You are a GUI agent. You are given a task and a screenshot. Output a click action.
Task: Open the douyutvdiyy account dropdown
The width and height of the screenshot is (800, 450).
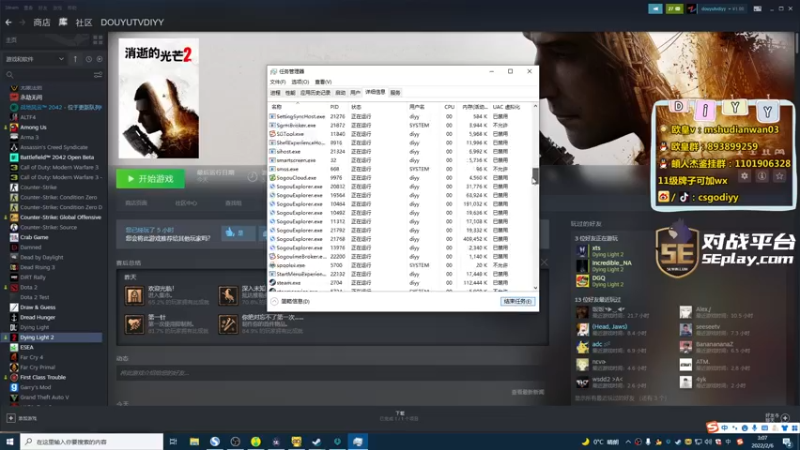[x=722, y=9]
